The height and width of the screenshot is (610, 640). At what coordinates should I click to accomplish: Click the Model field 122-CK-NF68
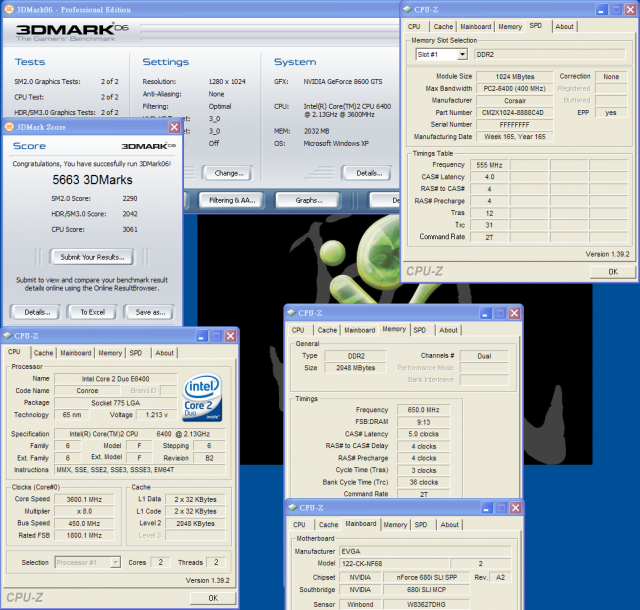pyautogui.click(x=394, y=563)
